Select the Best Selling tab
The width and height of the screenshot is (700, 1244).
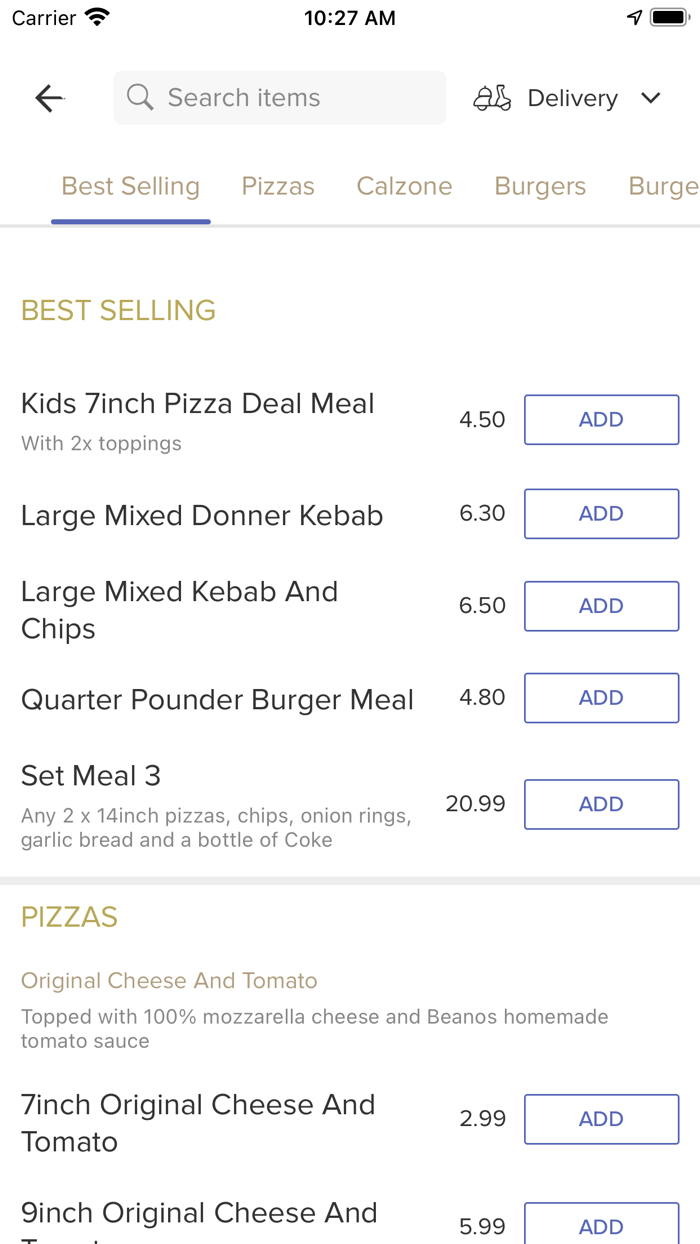point(130,186)
